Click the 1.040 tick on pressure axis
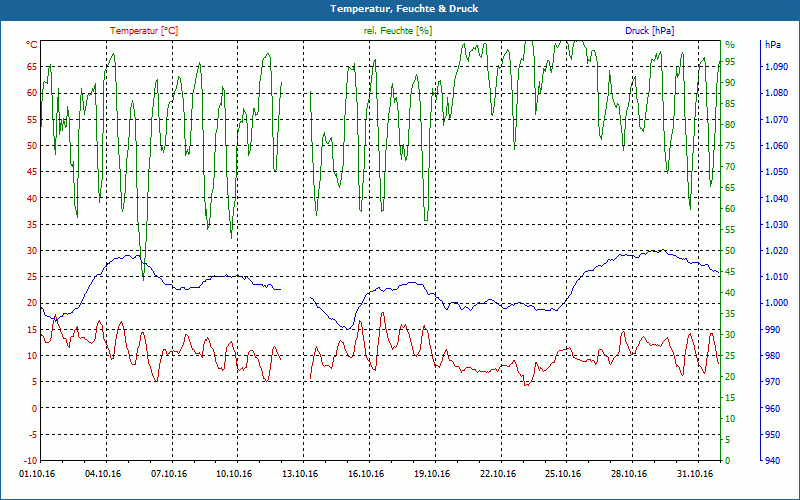 777,198
